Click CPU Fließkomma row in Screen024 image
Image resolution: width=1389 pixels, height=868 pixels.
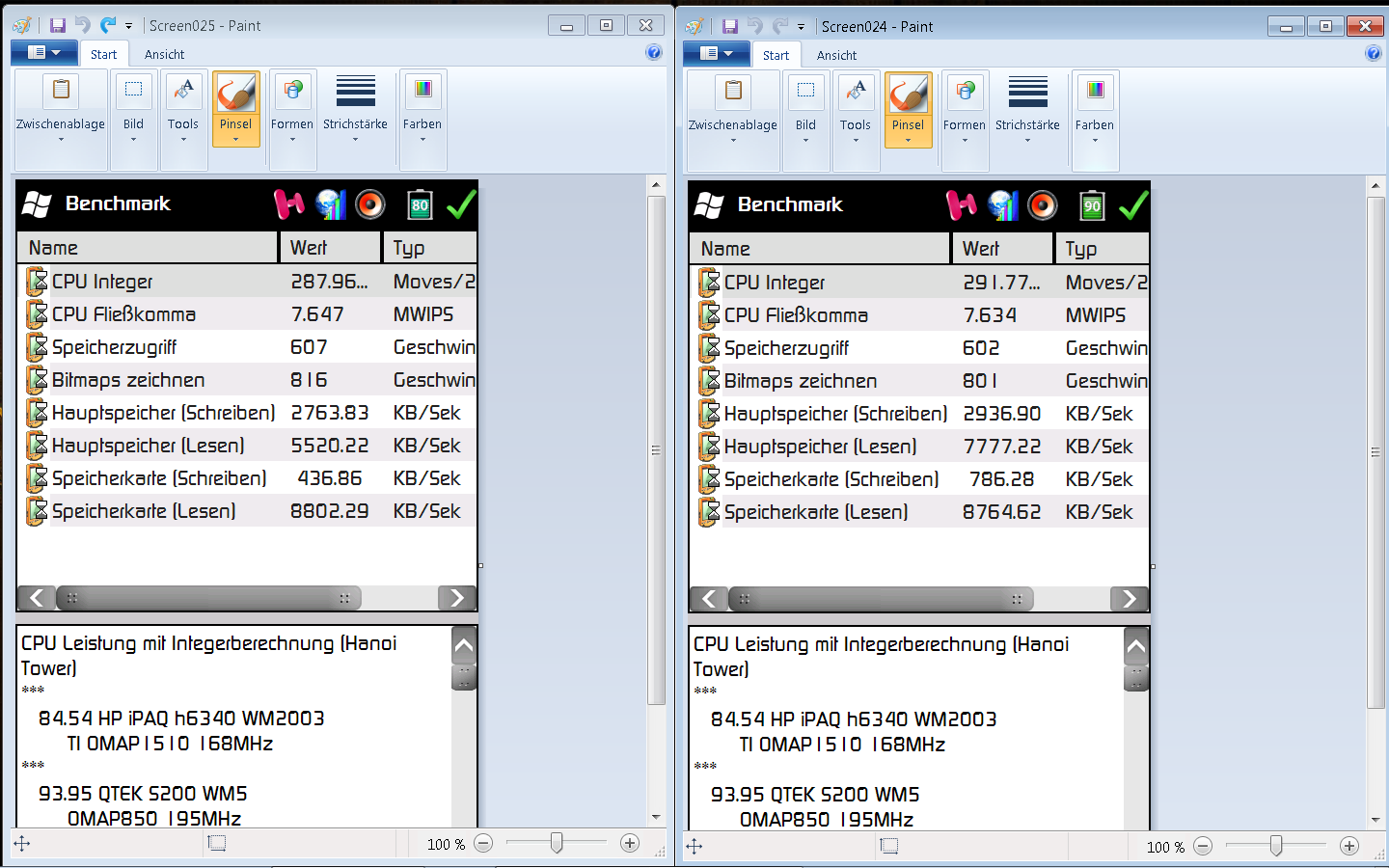(919, 315)
